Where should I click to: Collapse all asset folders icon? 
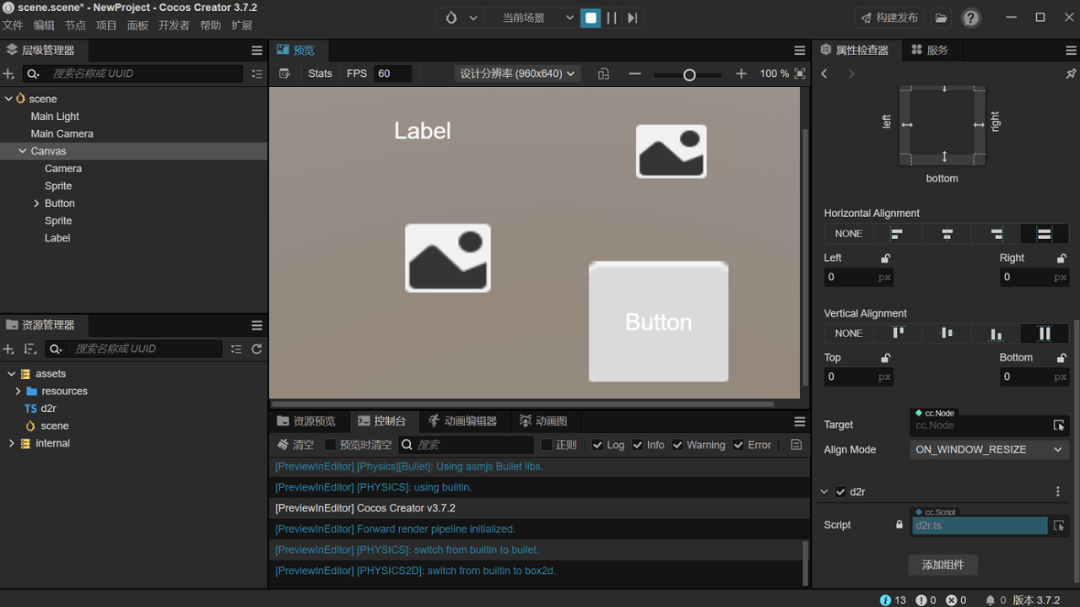(x=236, y=349)
